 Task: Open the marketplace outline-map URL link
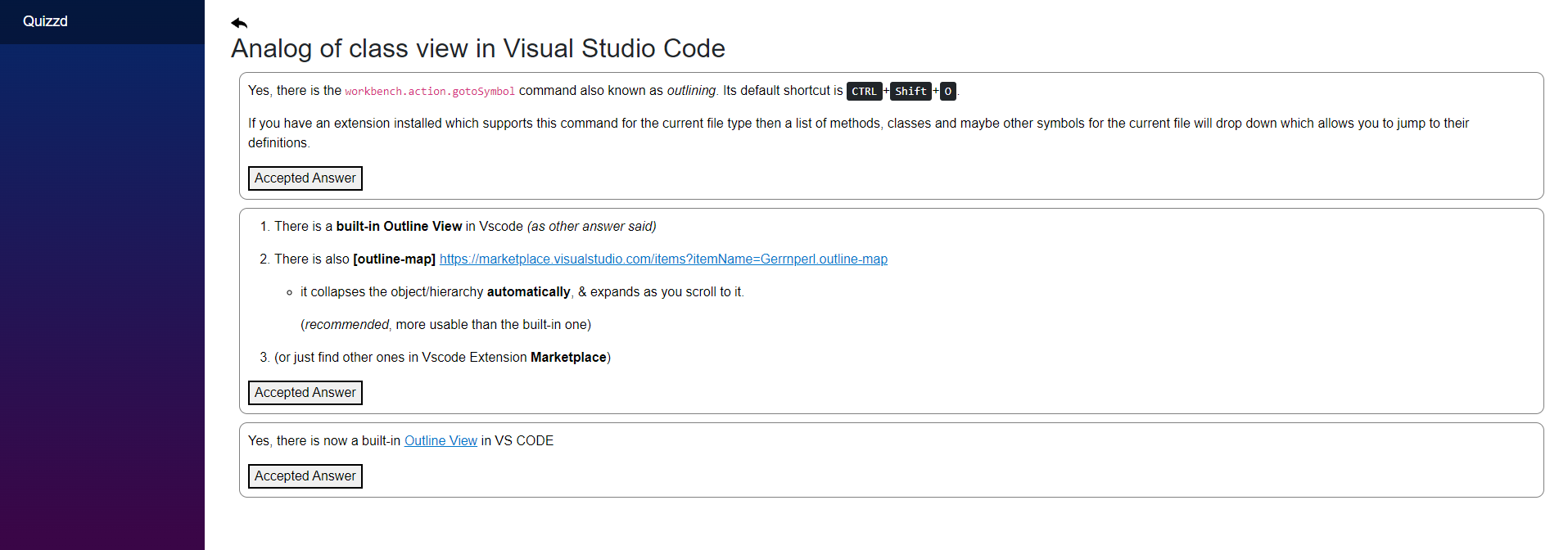pyautogui.click(x=663, y=259)
